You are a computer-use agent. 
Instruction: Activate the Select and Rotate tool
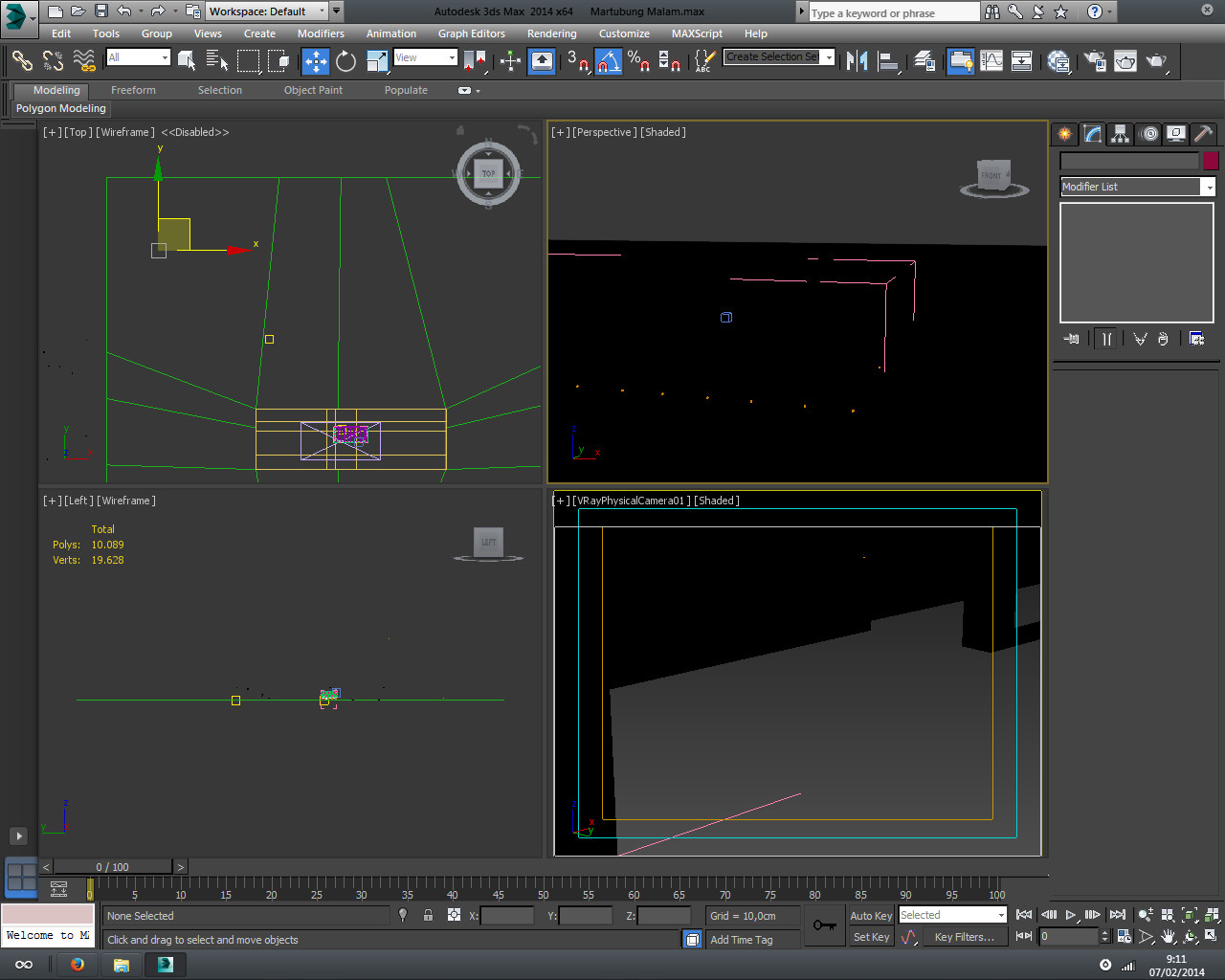[x=346, y=61]
